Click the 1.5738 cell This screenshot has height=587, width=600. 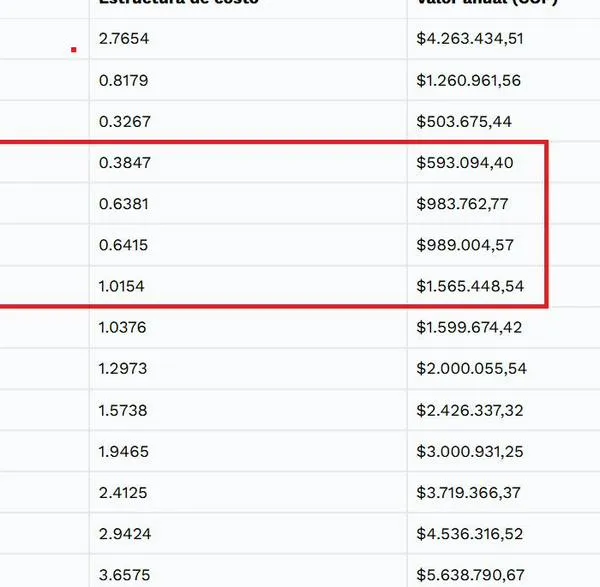pos(123,410)
